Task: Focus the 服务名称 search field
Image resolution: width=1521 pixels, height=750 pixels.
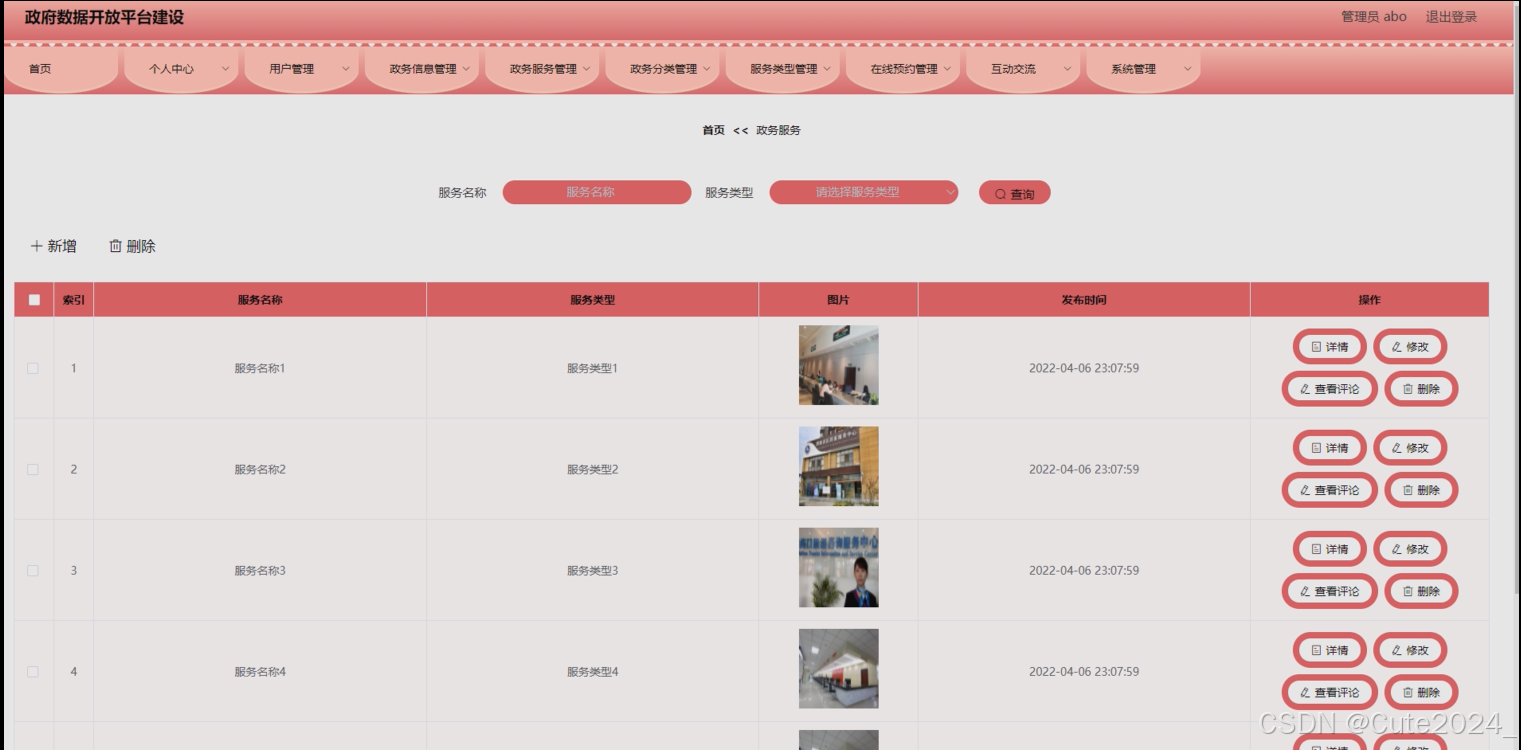Action: coord(597,192)
